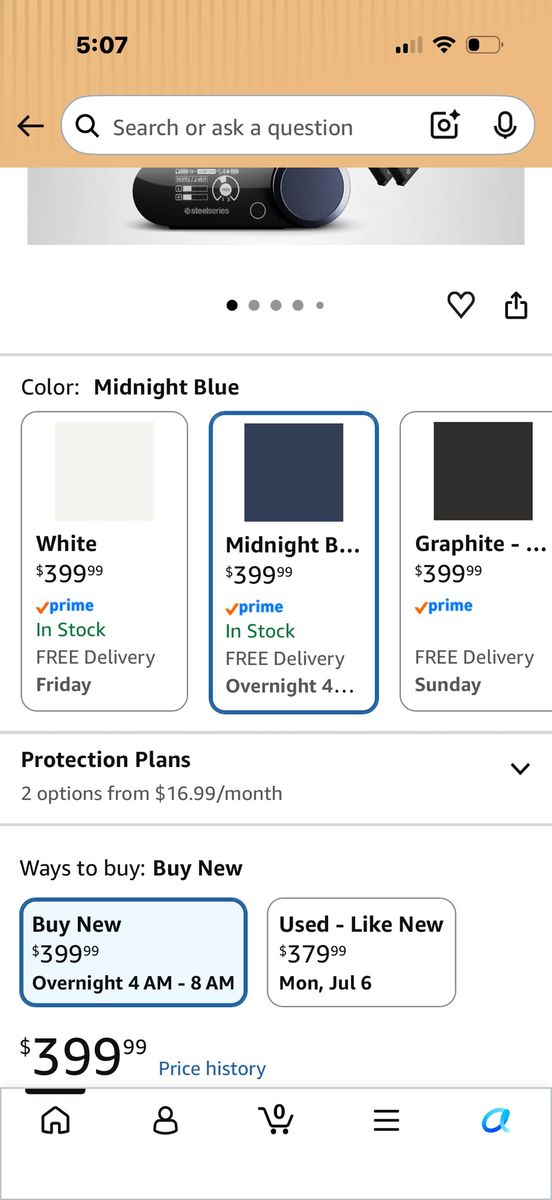Open shopping cart icon
This screenshot has width=552, height=1200.
point(275,1119)
